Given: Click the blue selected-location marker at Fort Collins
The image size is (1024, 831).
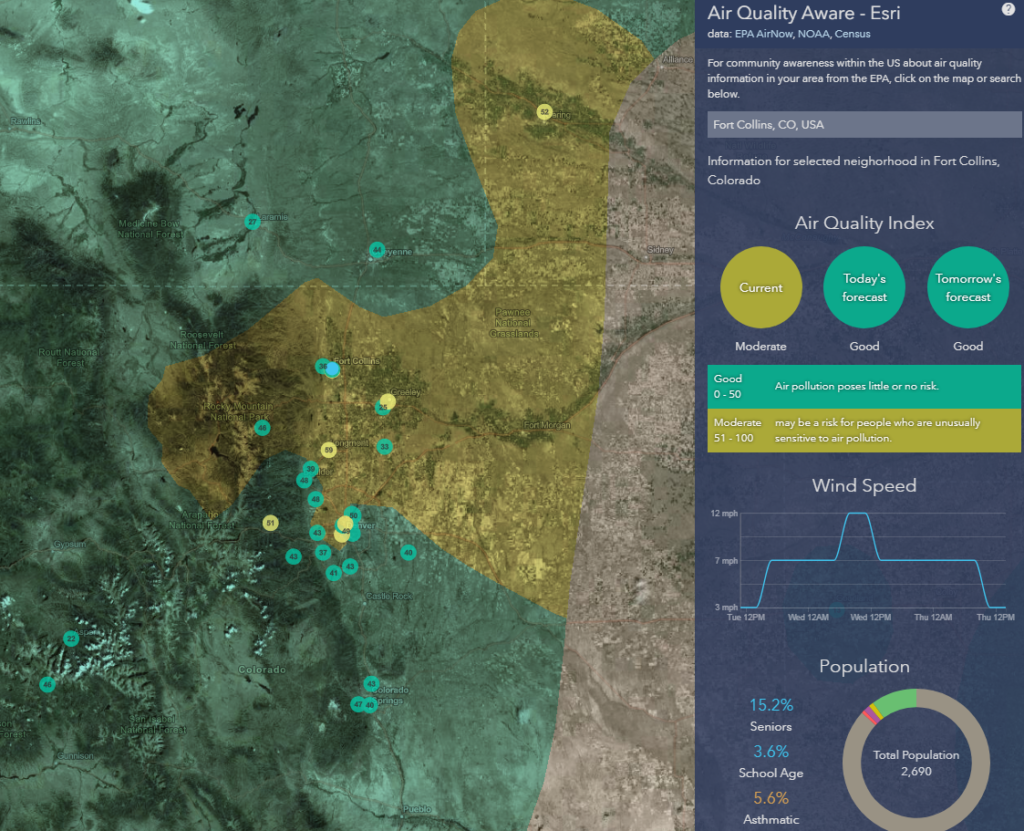Looking at the screenshot, I should 333,369.
